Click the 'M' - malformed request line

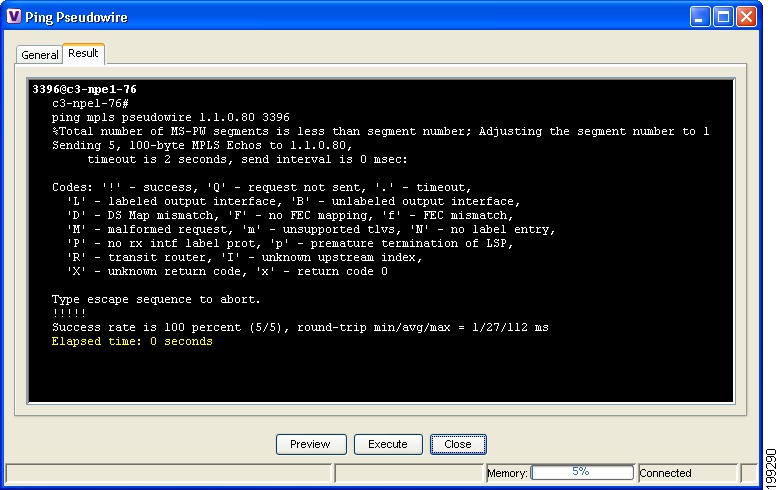tap(311, 230)
